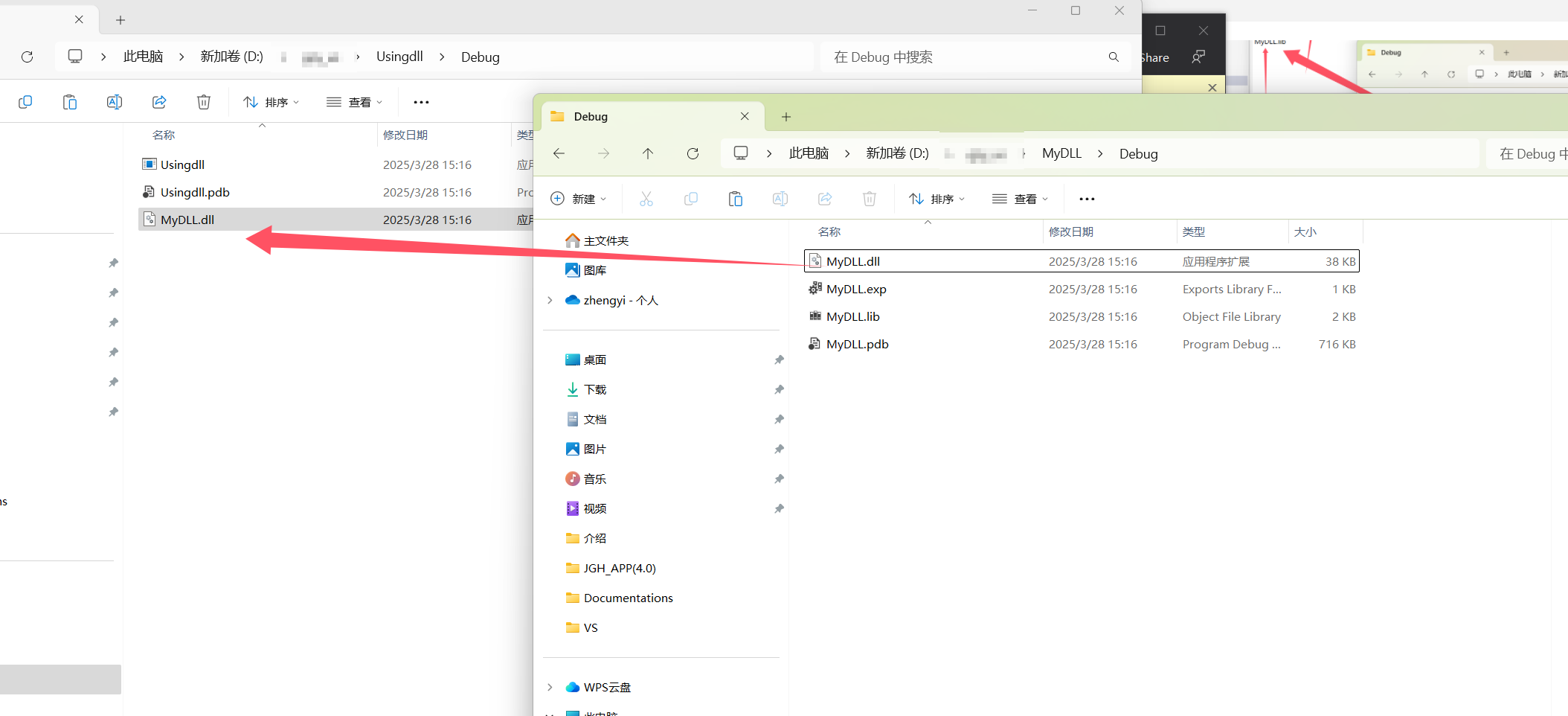Open a new tab with the plus button
This screenshot has width=1568, height=716.
pos(786,116)
